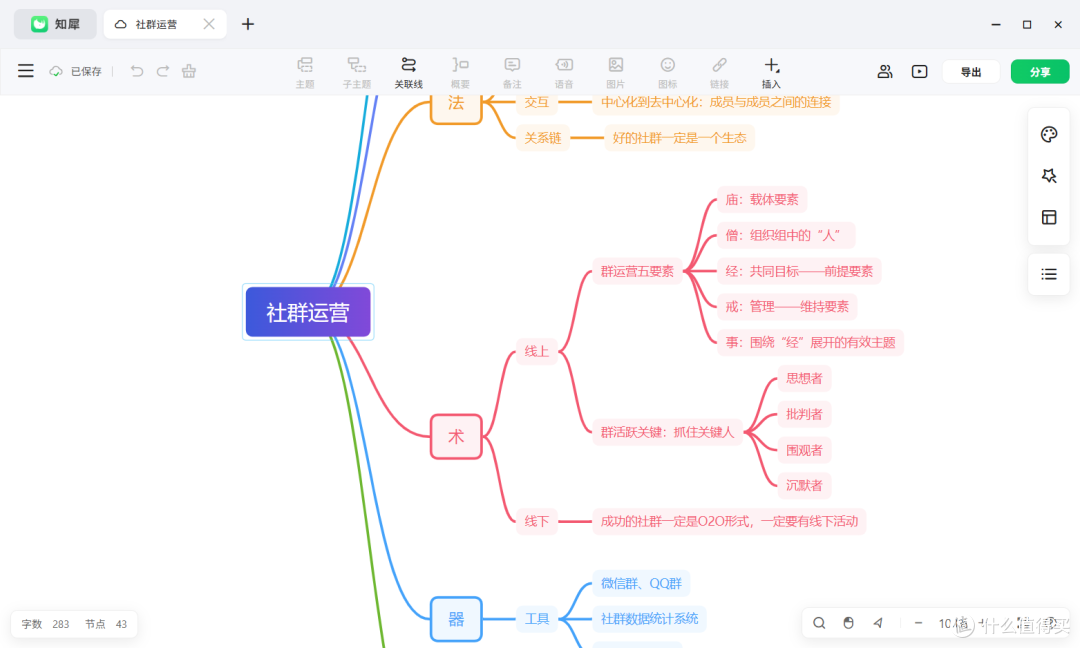
Task: Click the 导出 export button
Action: click(x=971, y=72)
